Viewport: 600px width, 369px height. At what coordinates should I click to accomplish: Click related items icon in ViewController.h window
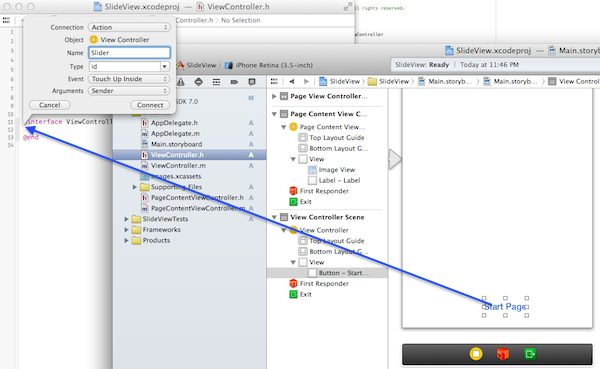pyautogui.click(x=7, y=20)
